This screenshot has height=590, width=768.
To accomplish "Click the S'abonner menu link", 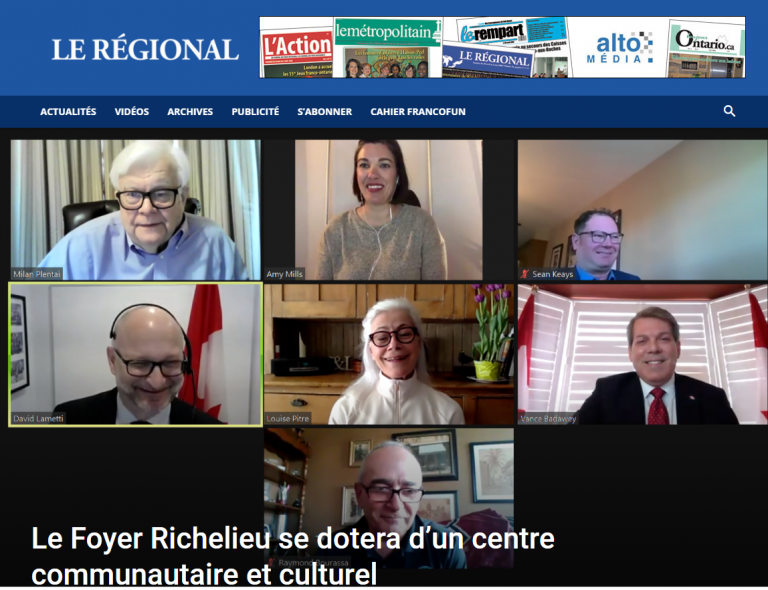I will pyautogui.click(x=325, y=112).
